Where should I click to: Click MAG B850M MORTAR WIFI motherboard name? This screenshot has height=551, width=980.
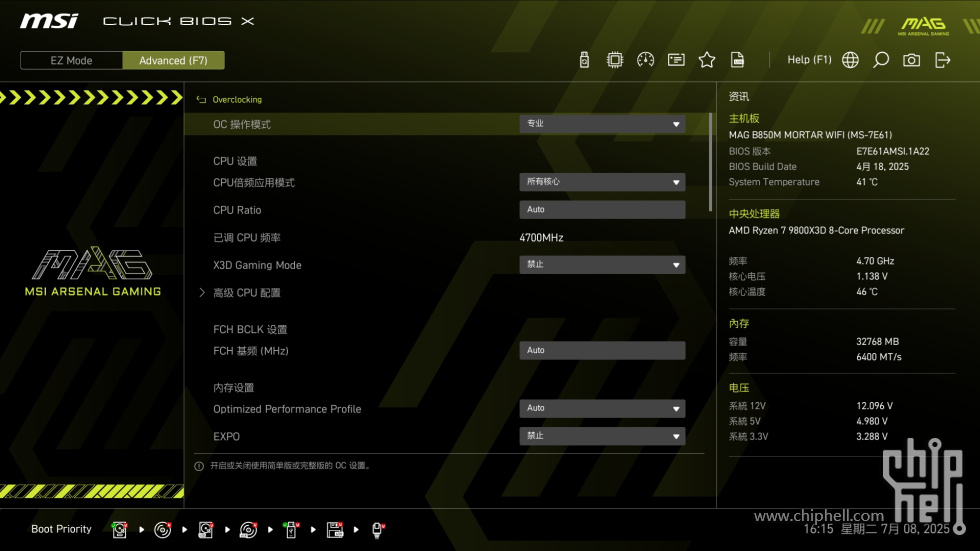[810, 135]
